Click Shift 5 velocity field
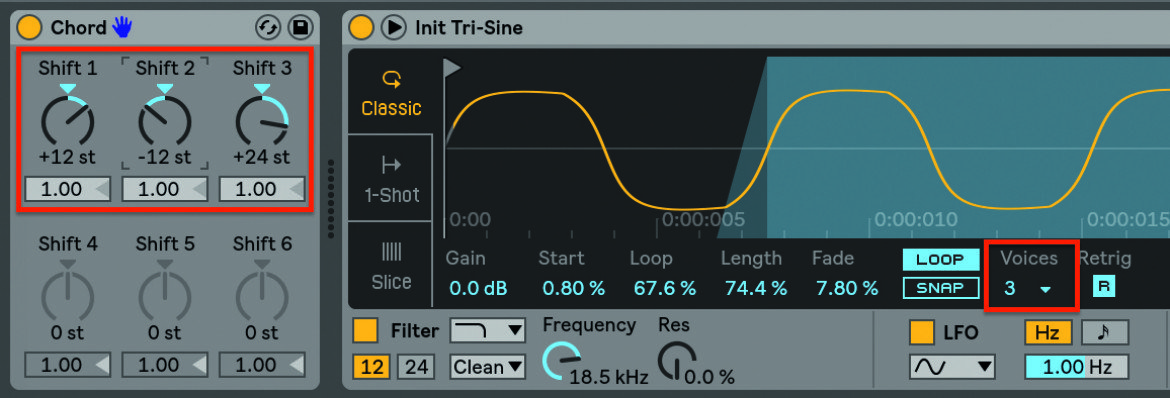This screenshot has height=398, width=1170. 165,365
